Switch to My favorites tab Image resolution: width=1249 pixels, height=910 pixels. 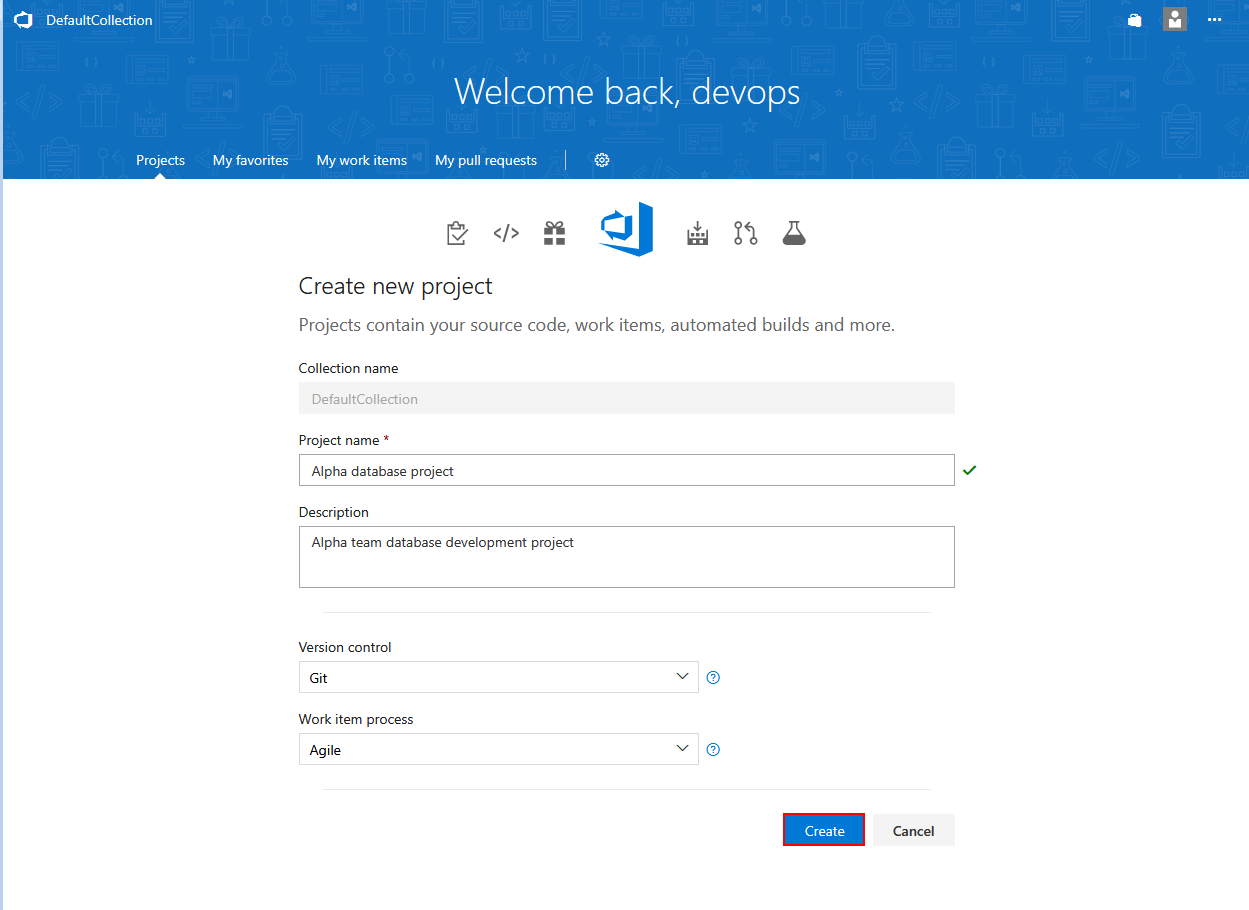[x=250, y=160]
